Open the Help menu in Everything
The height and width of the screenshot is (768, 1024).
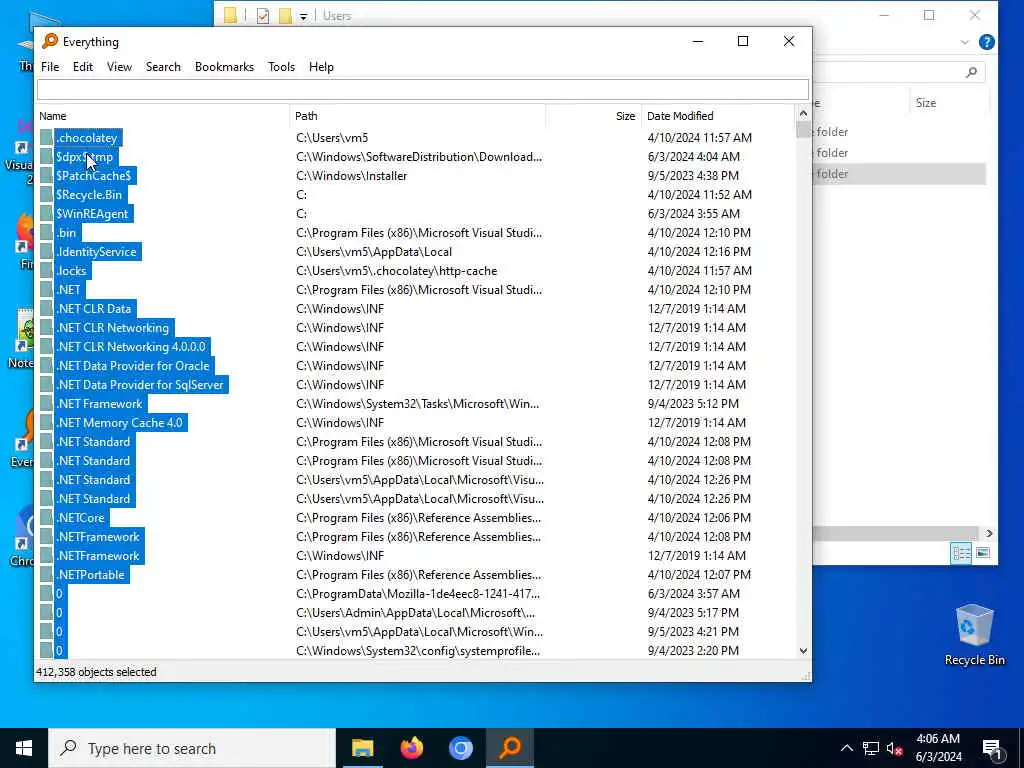(x=321, y=67)
